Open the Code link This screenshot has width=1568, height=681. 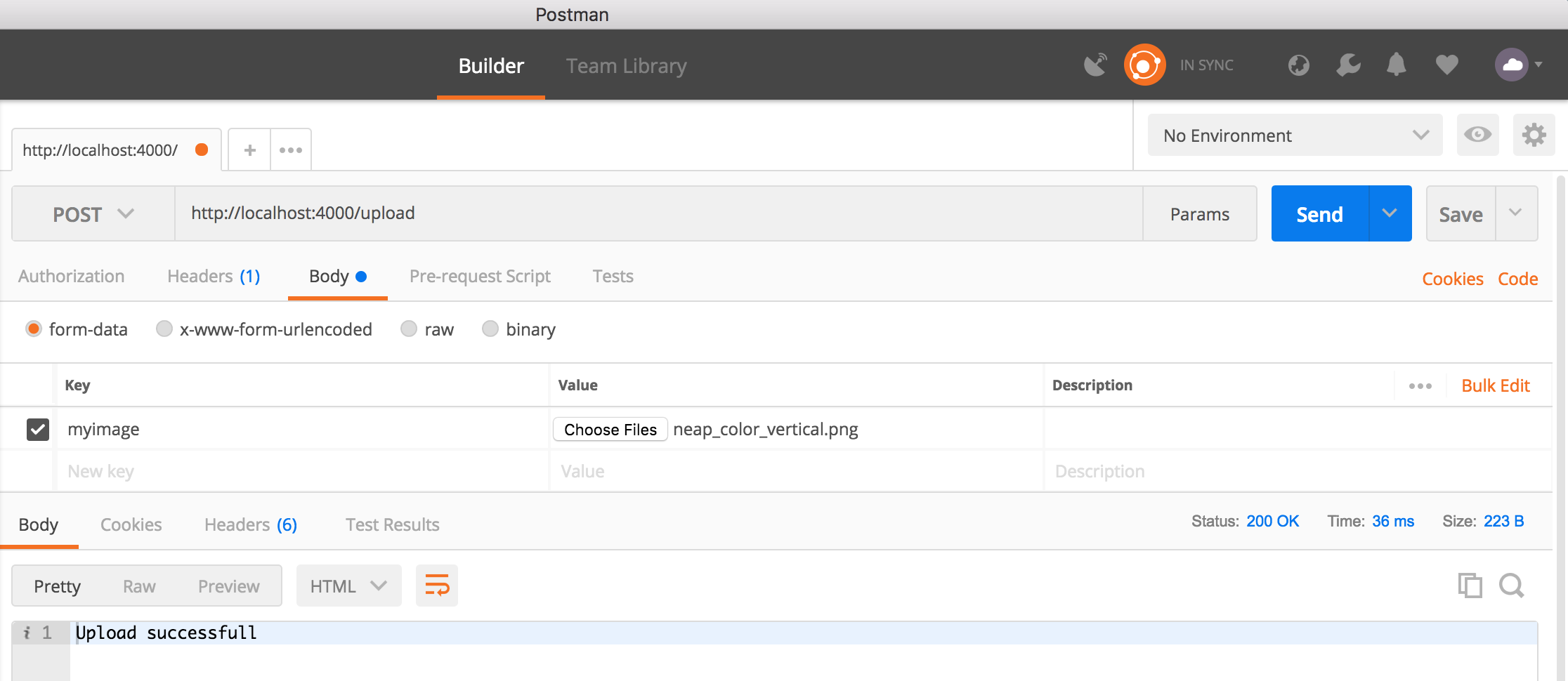[1517, 279]
